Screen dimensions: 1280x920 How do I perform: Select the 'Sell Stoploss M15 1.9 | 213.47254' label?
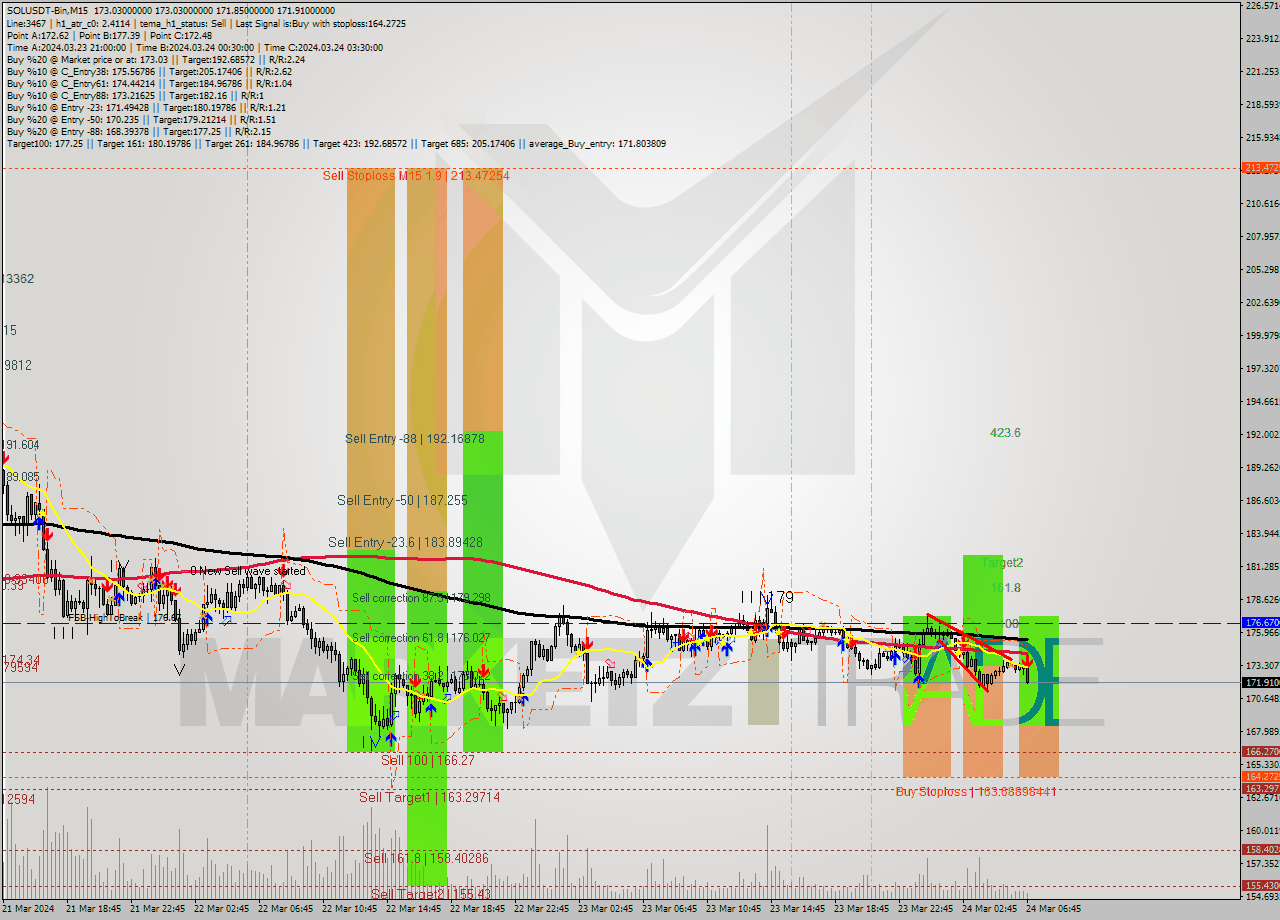(x=416, y=176)
